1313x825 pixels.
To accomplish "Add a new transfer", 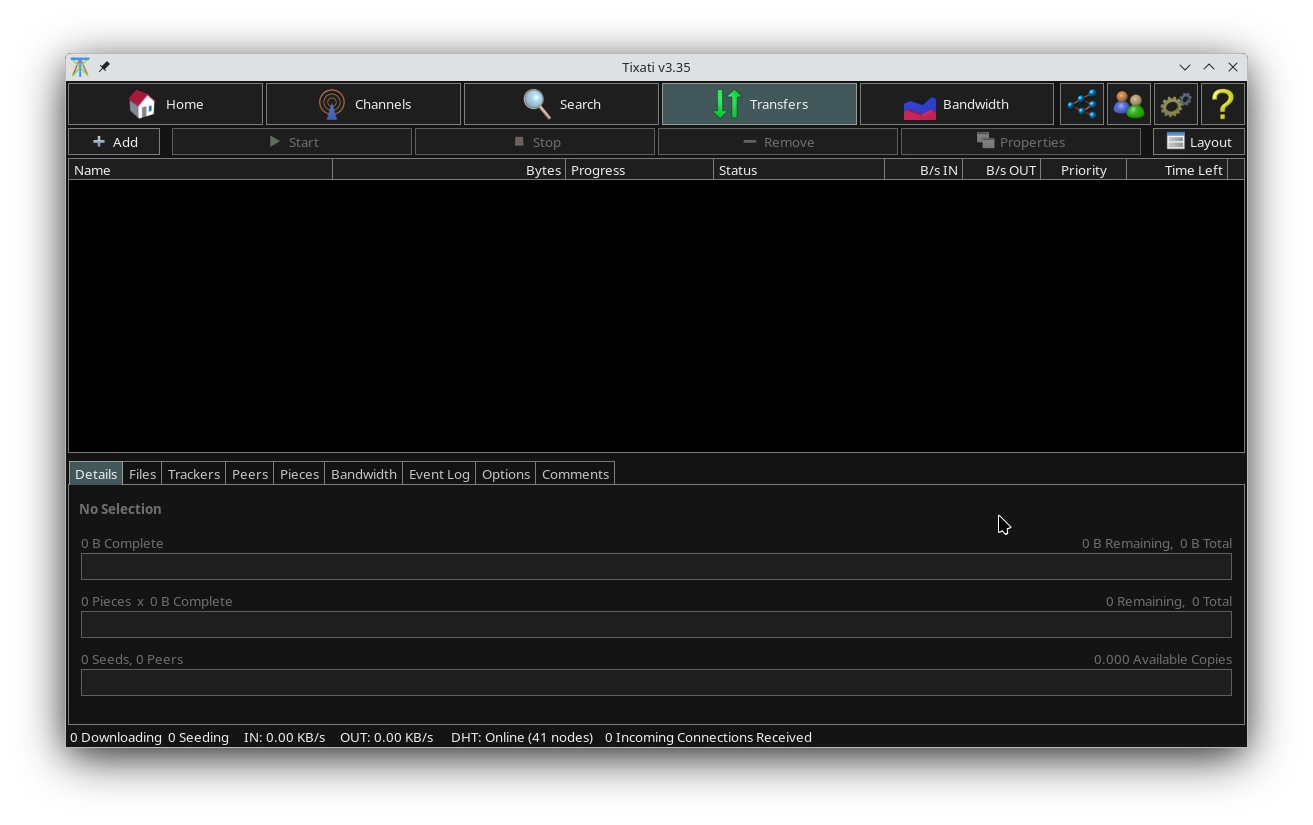I will point(114,142).
